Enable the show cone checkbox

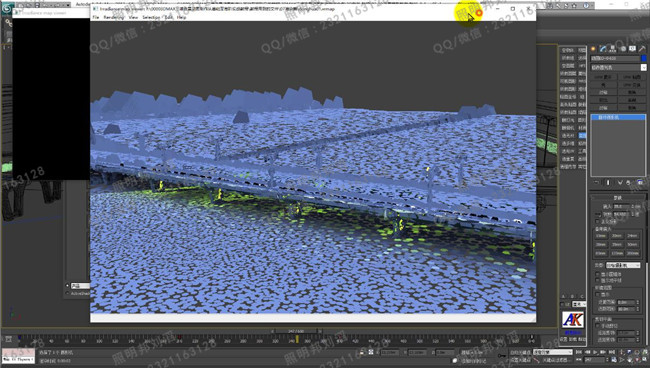[598, 274]
